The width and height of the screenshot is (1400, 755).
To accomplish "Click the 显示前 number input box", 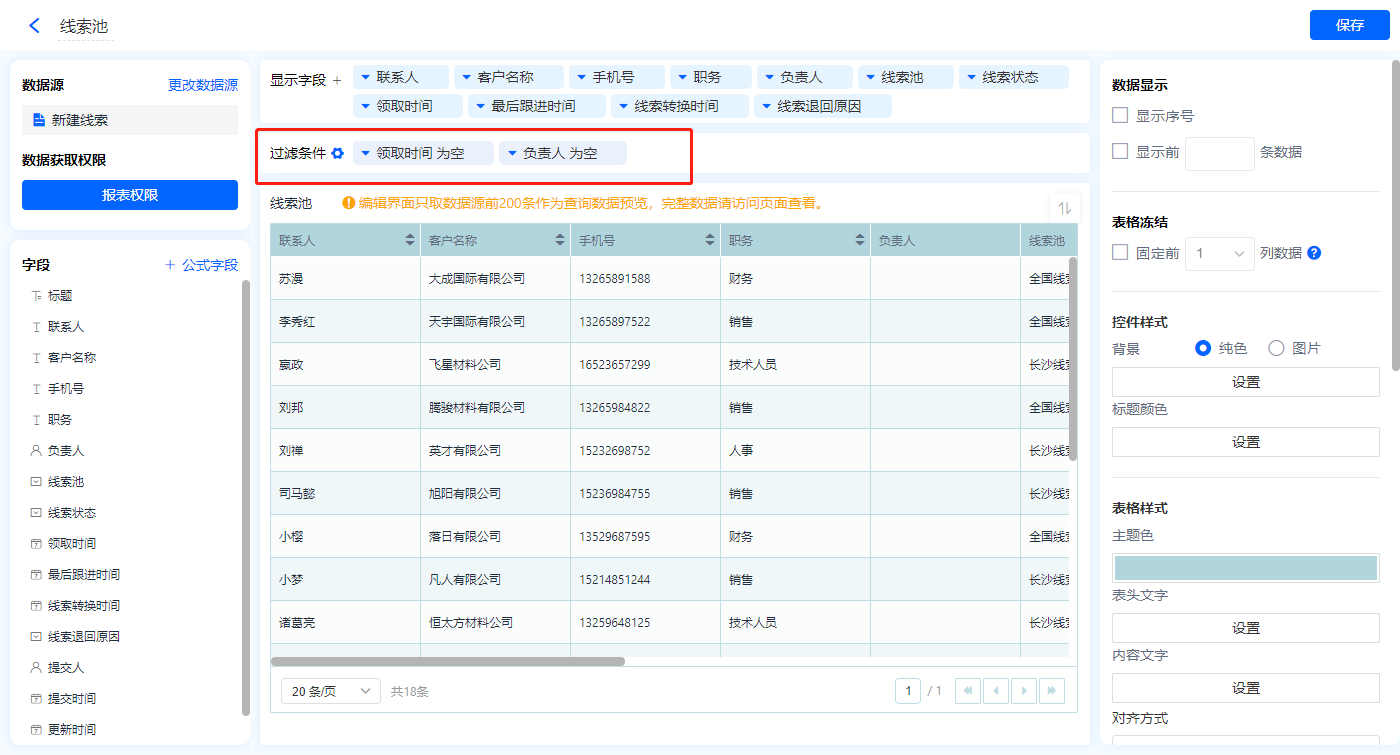I will pyautogui.click(x=1219, y=153).
